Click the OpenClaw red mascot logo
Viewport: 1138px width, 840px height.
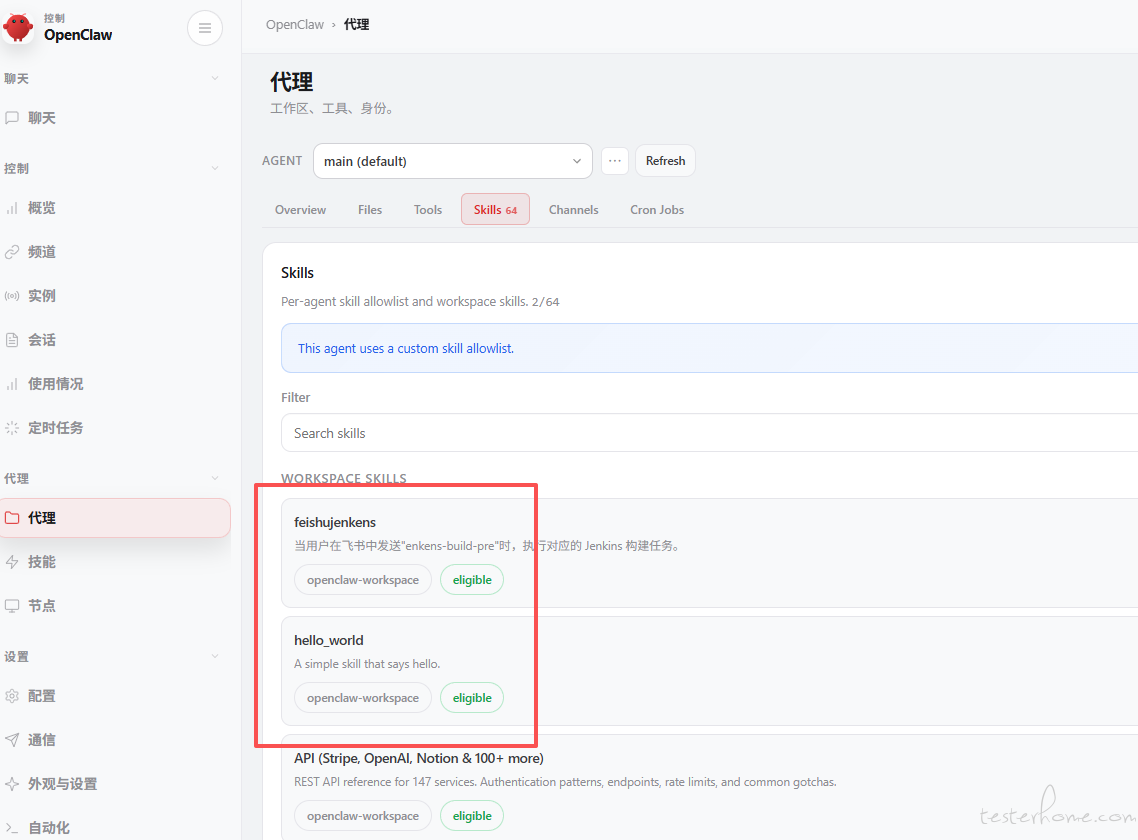(19, 27)
